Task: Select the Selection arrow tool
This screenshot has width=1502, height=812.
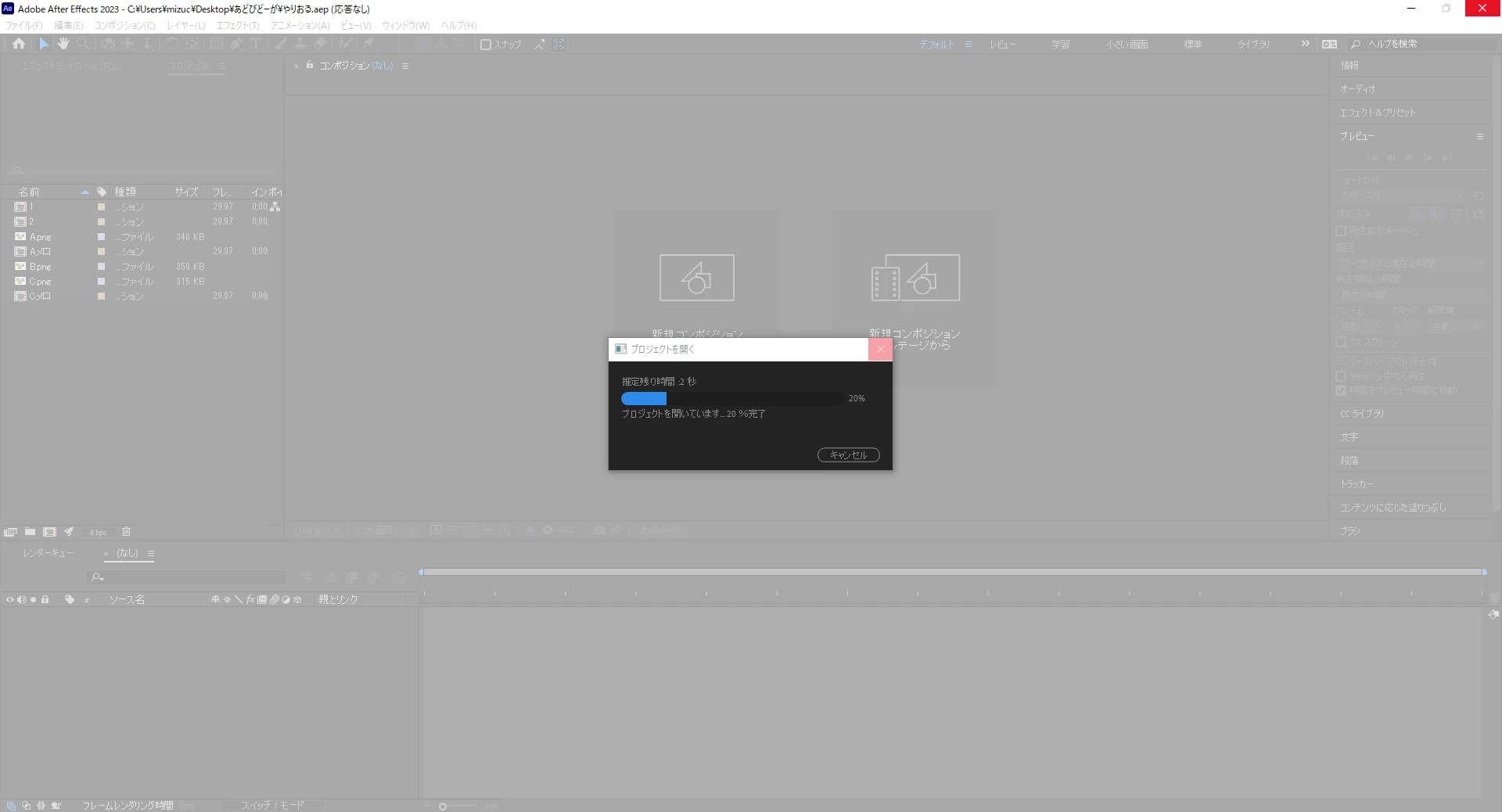Action: click(44, 44)
